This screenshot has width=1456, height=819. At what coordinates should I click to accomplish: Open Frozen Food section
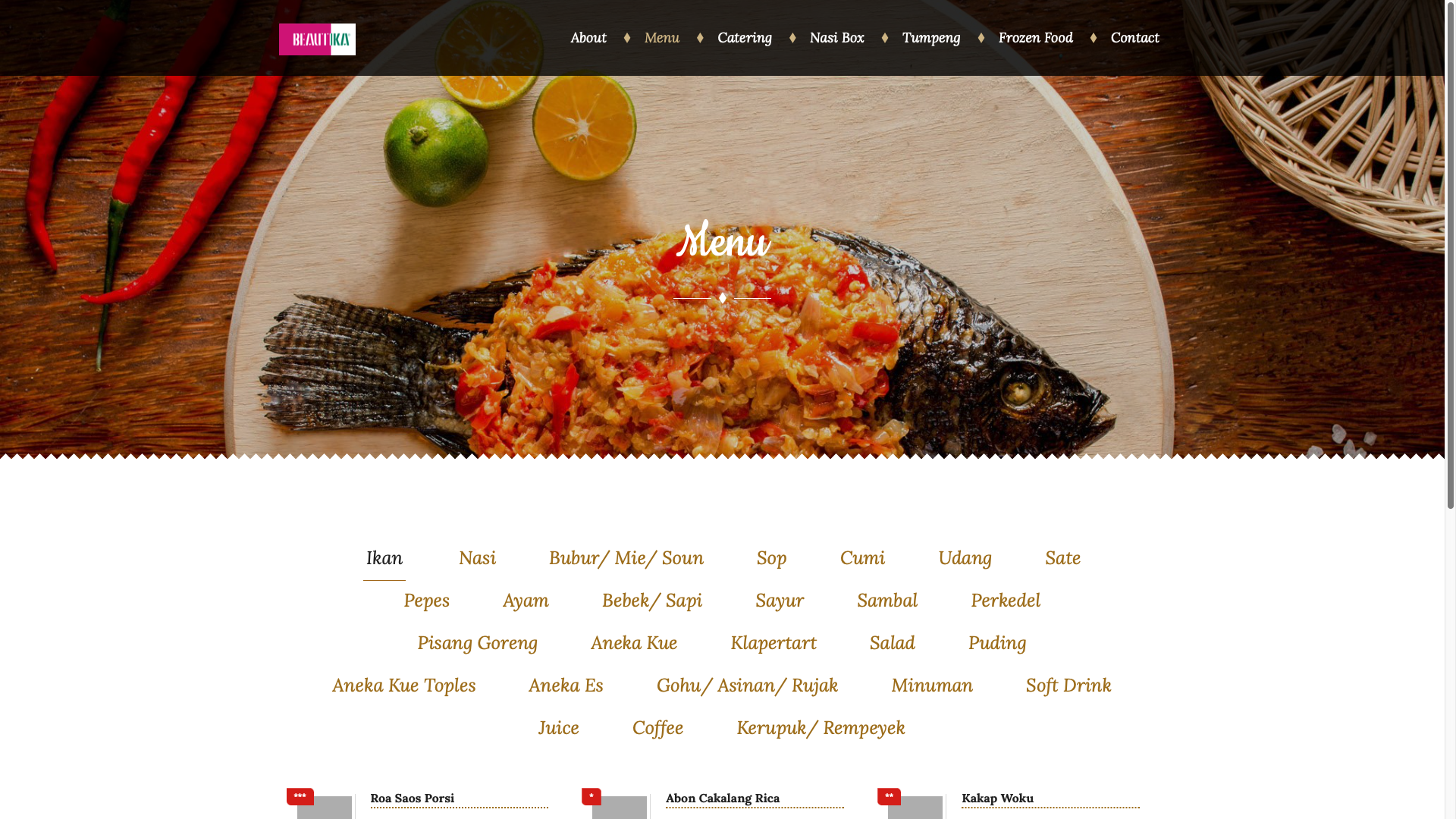pyautogui.click(x=1036, y=38)
